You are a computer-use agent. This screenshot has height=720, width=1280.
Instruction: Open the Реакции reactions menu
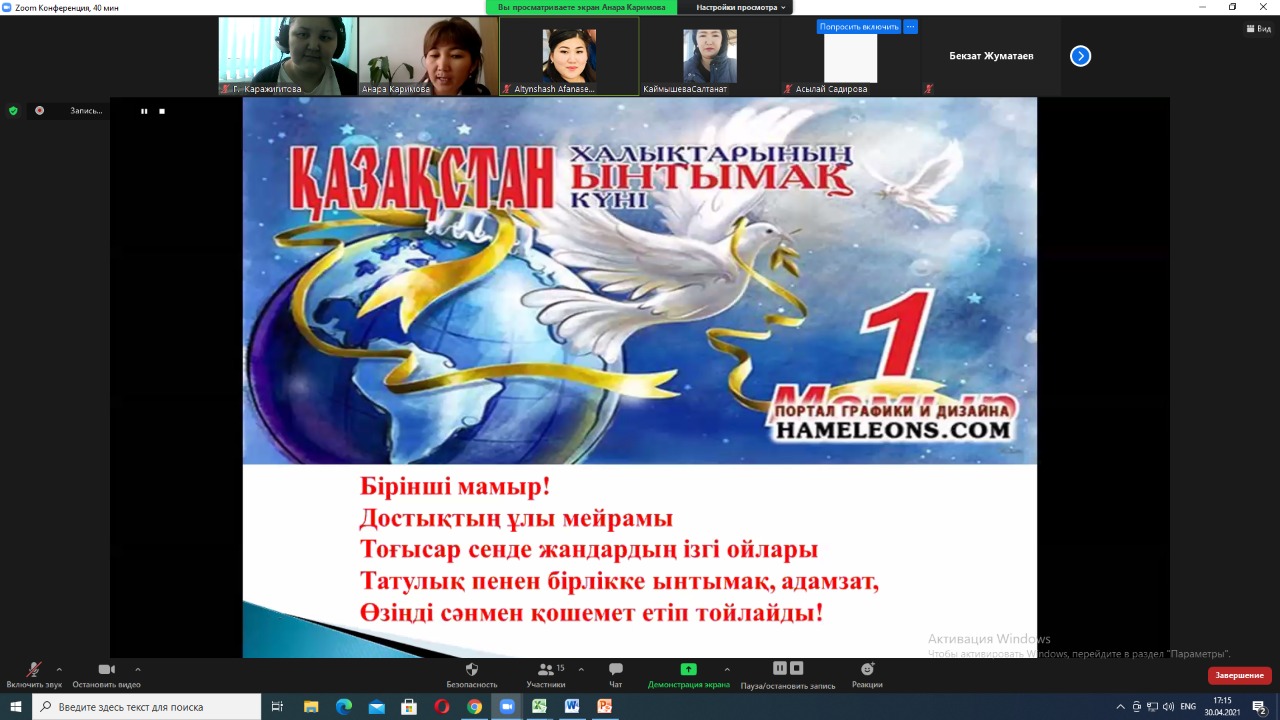(867, 675)
